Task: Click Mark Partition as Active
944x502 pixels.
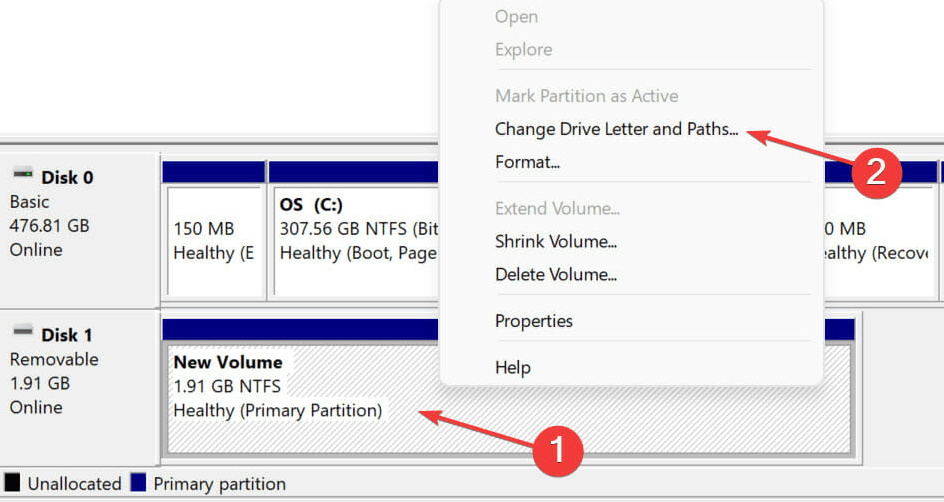Action: 586,96
